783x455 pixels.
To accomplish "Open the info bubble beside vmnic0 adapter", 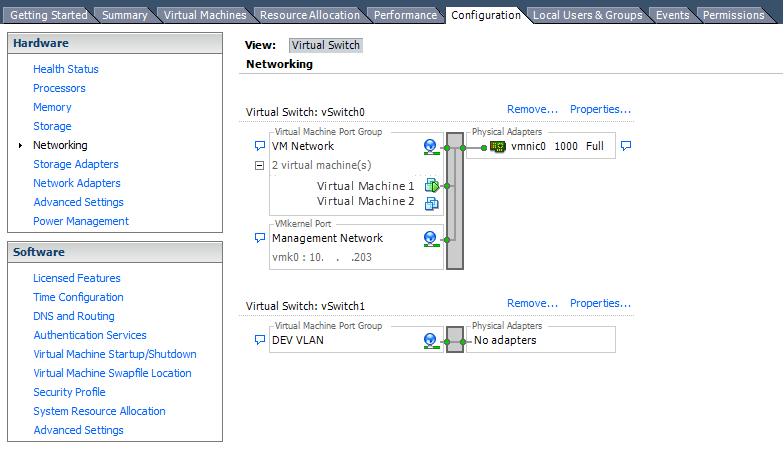I will tap(626, 146).
